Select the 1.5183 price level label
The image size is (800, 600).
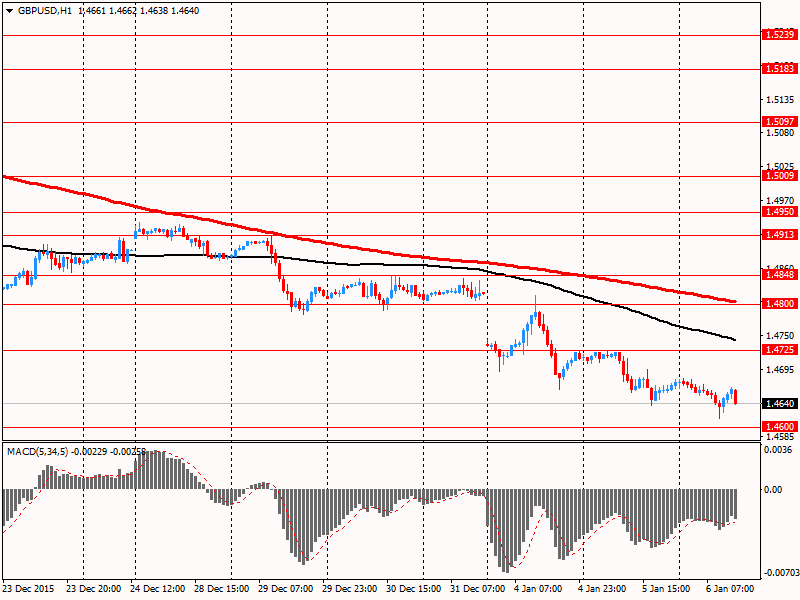pyautogui.click(x=780, y=68)
